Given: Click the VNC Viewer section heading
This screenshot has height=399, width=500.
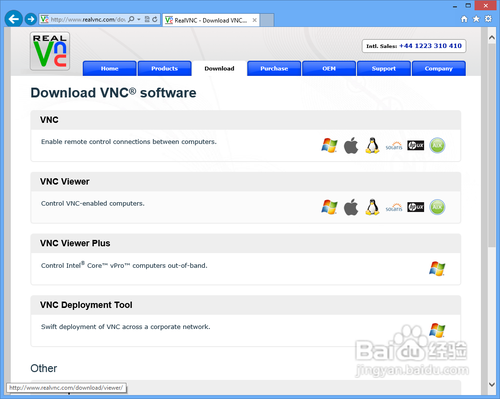Looking at the screenshot, I should tap(65, 182).
